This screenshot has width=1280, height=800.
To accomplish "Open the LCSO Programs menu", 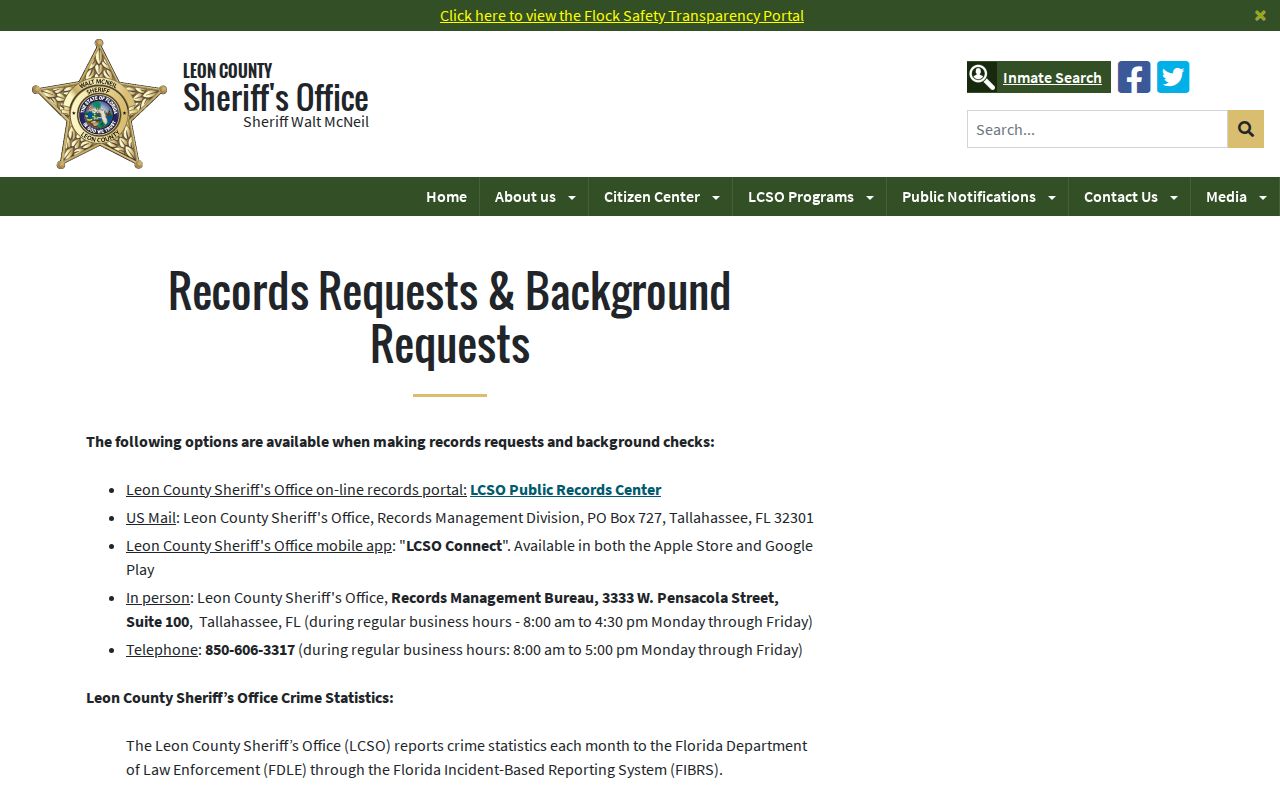I will pos(801,197).
